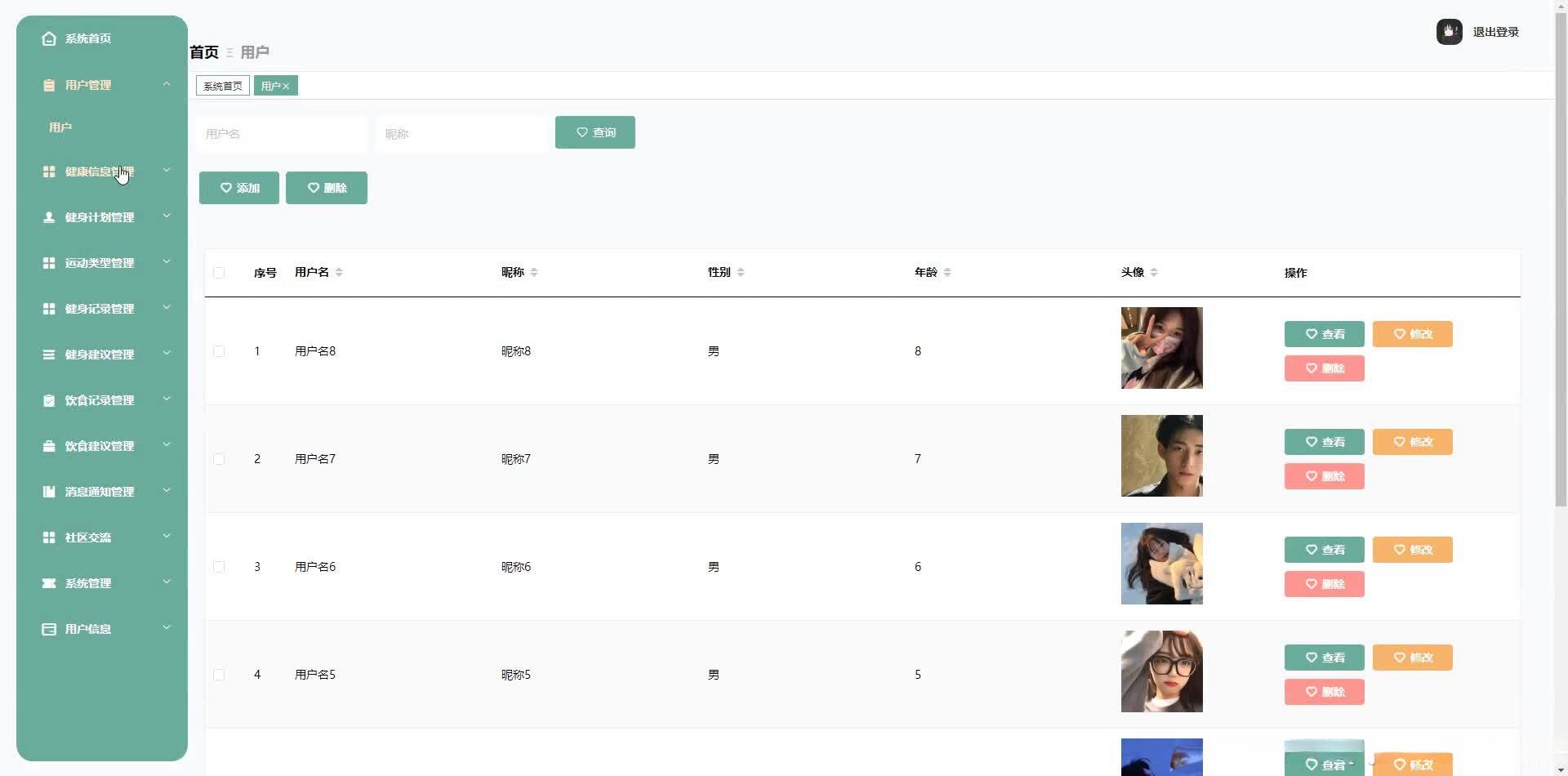1568x776 pixels.
Task: Click the avatar icon next to 退出登录
Action: [1449, 32]
